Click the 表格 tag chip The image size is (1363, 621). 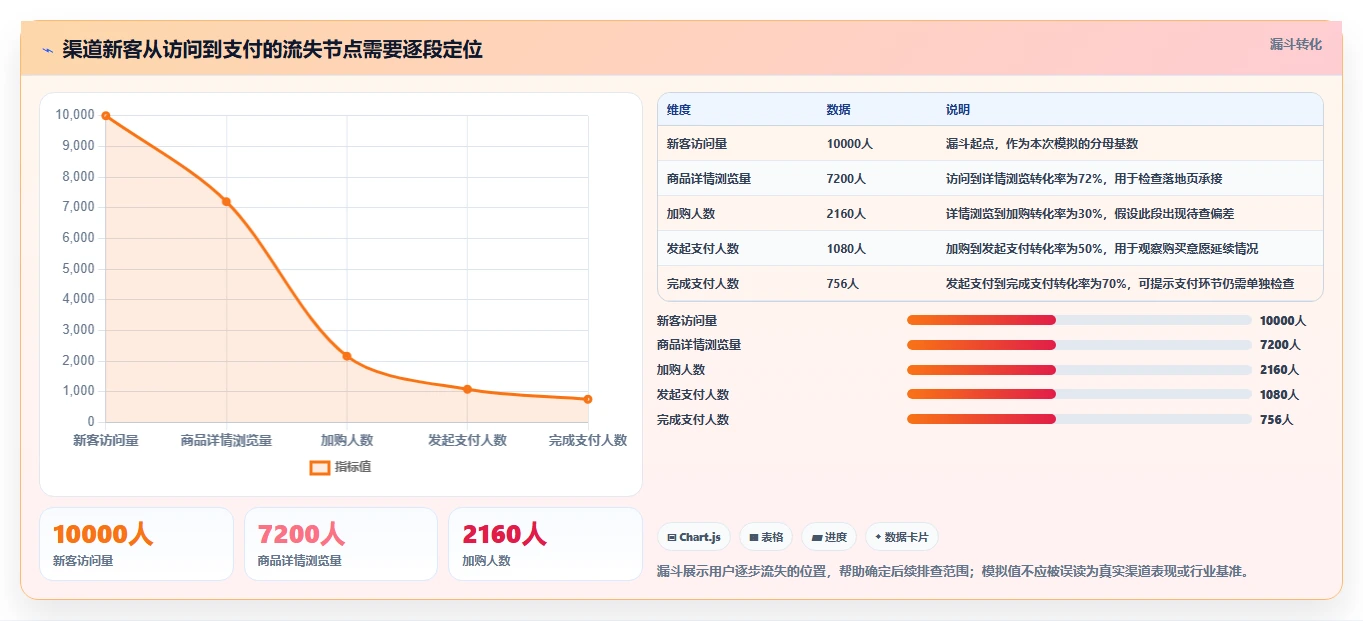point(766,537)
